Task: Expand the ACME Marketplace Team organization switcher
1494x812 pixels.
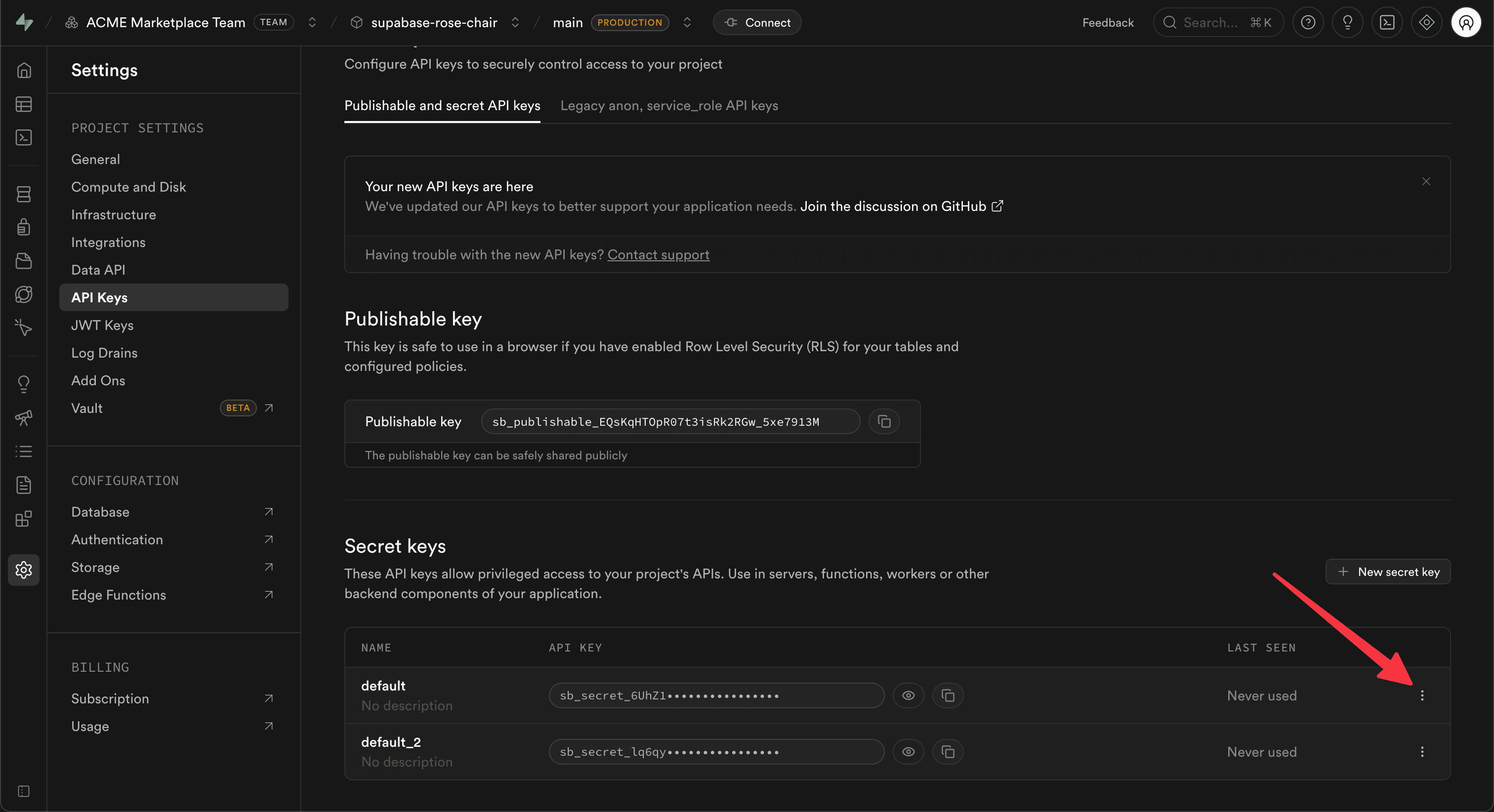Action: pos(312,23)
